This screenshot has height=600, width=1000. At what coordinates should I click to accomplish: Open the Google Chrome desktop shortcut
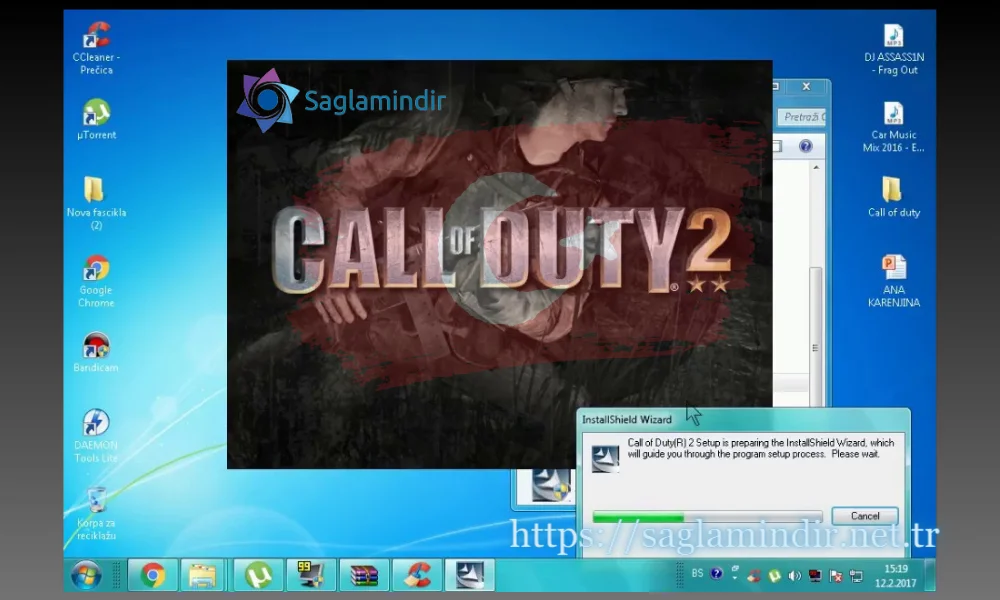coord(96,281)
